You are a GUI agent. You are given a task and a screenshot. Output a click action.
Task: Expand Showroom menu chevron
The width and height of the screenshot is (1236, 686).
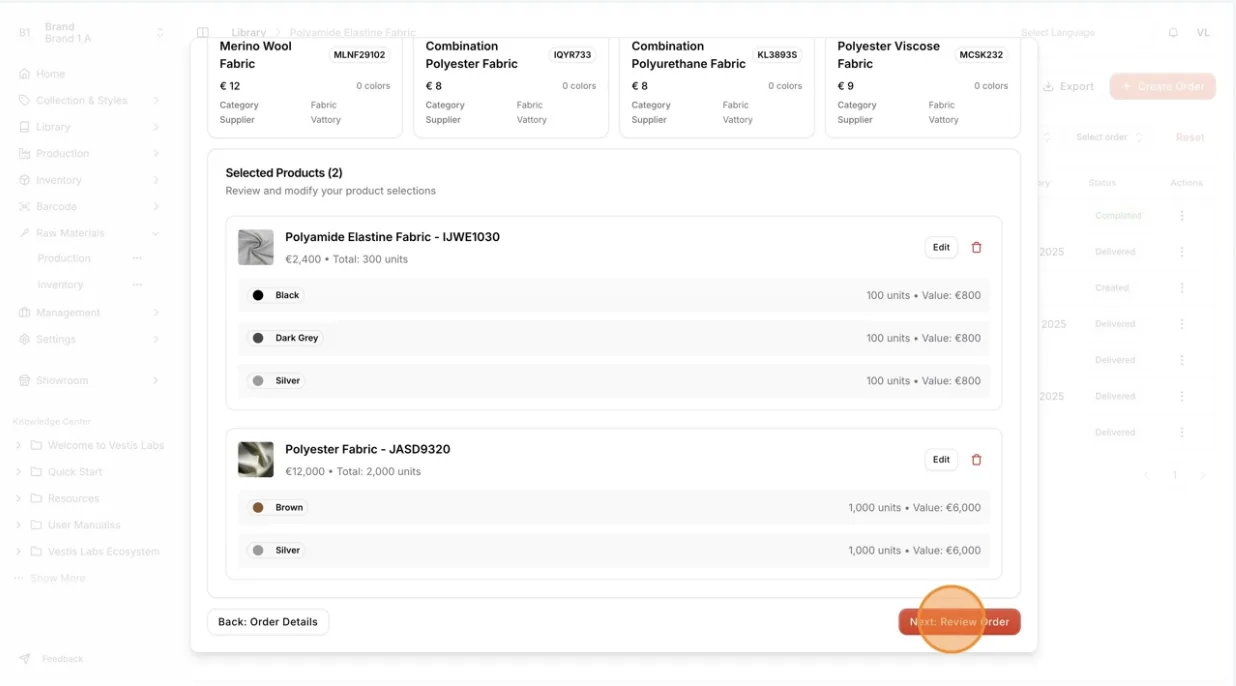(x=156, y=380)
